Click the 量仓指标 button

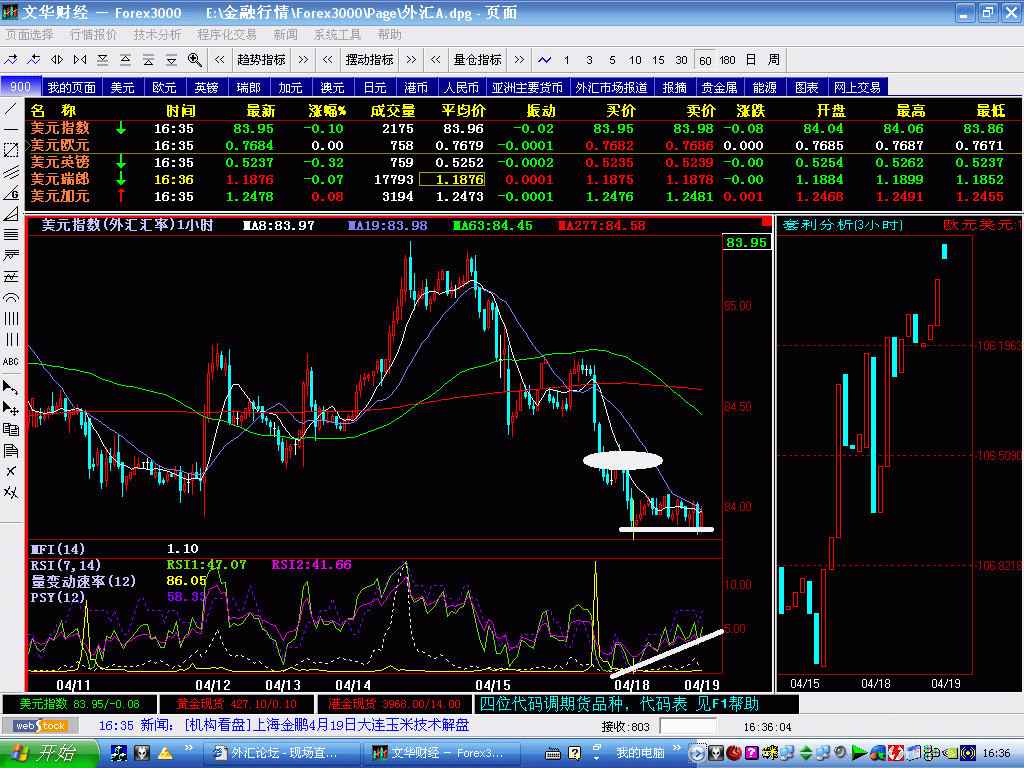click(477, 59)
